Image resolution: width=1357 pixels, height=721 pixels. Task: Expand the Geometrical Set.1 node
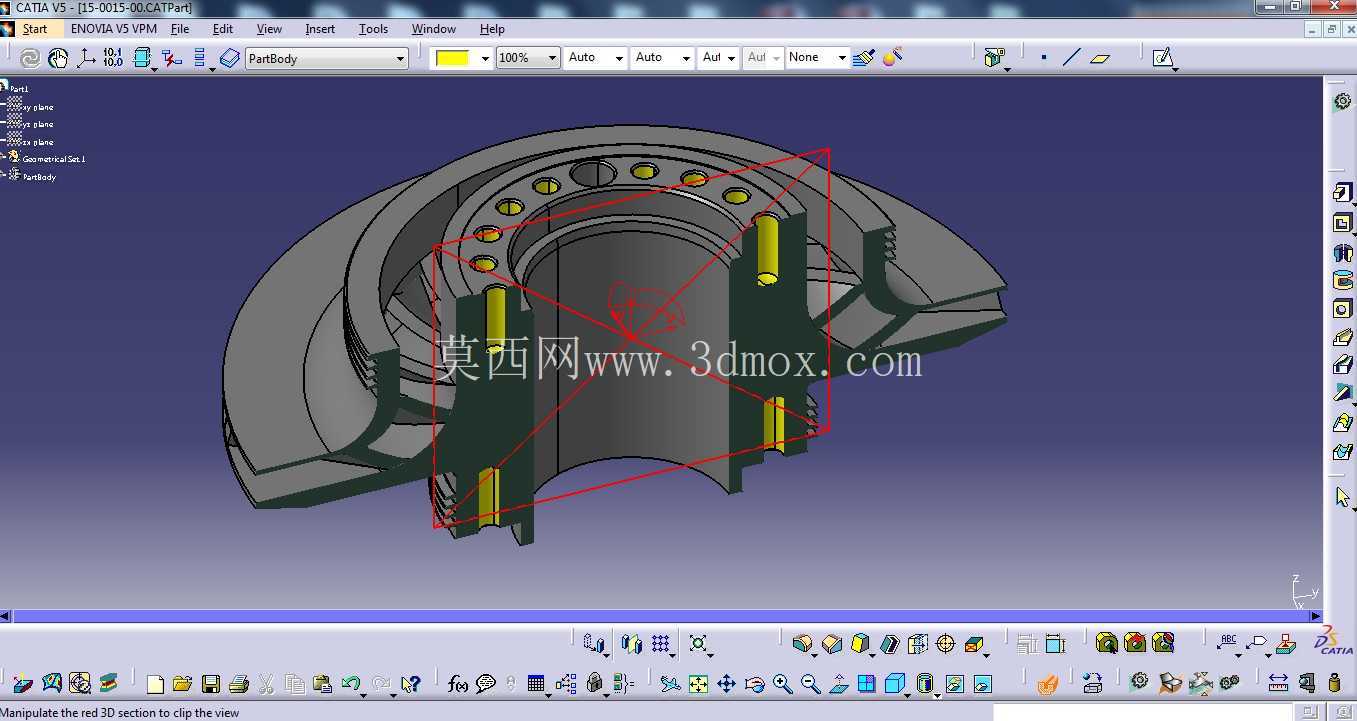pos(3,156)
